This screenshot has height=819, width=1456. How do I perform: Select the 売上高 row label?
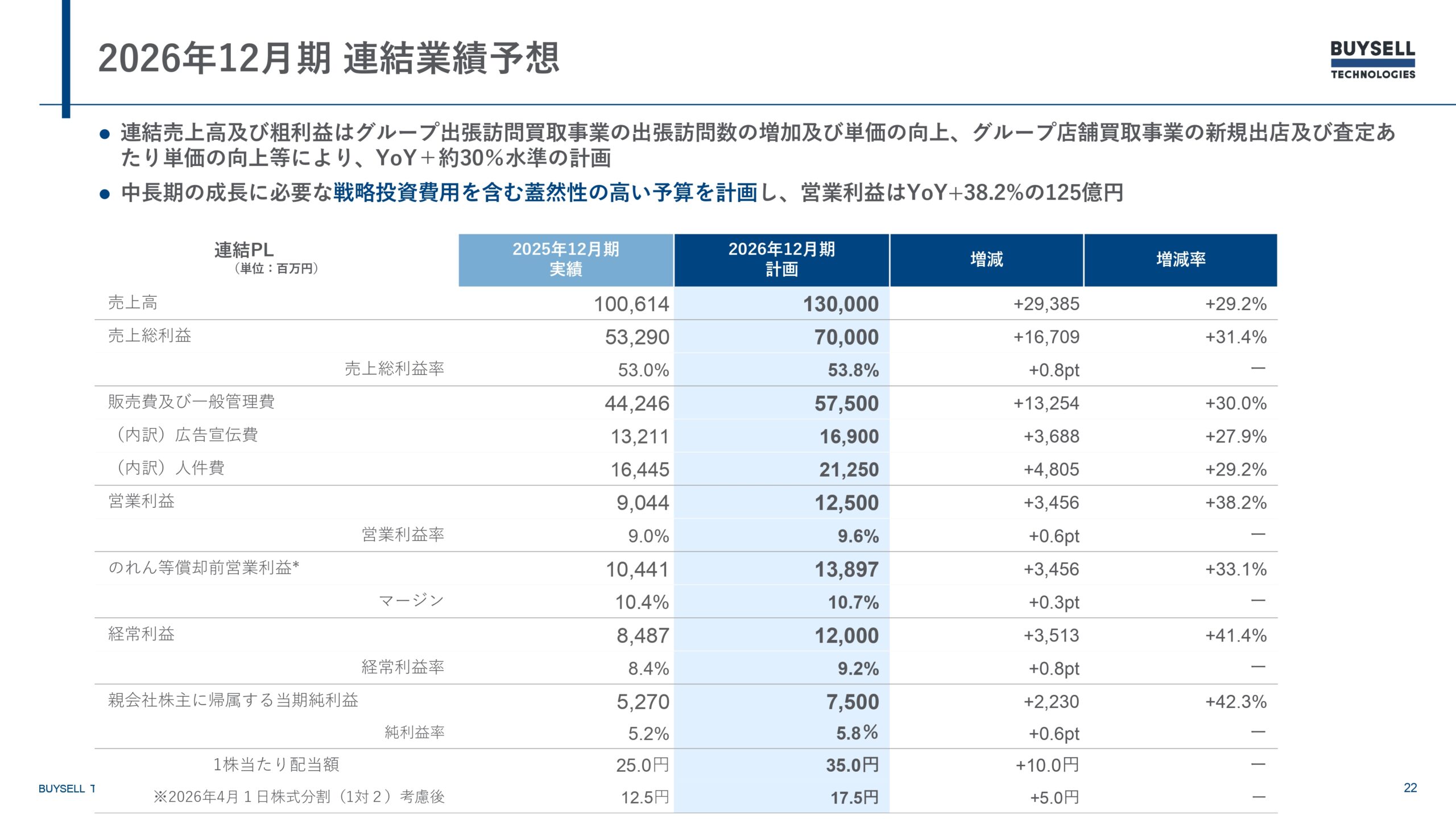133,303
